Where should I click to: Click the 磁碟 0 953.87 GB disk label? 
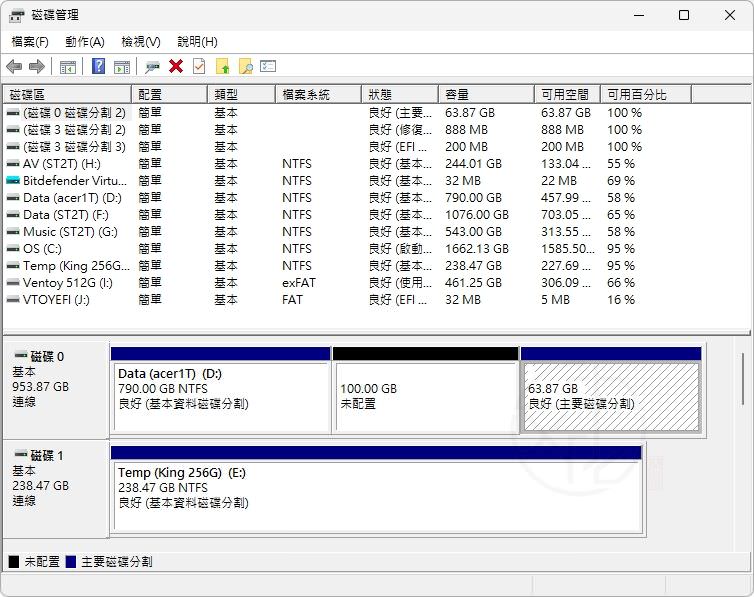pos(56,389)
